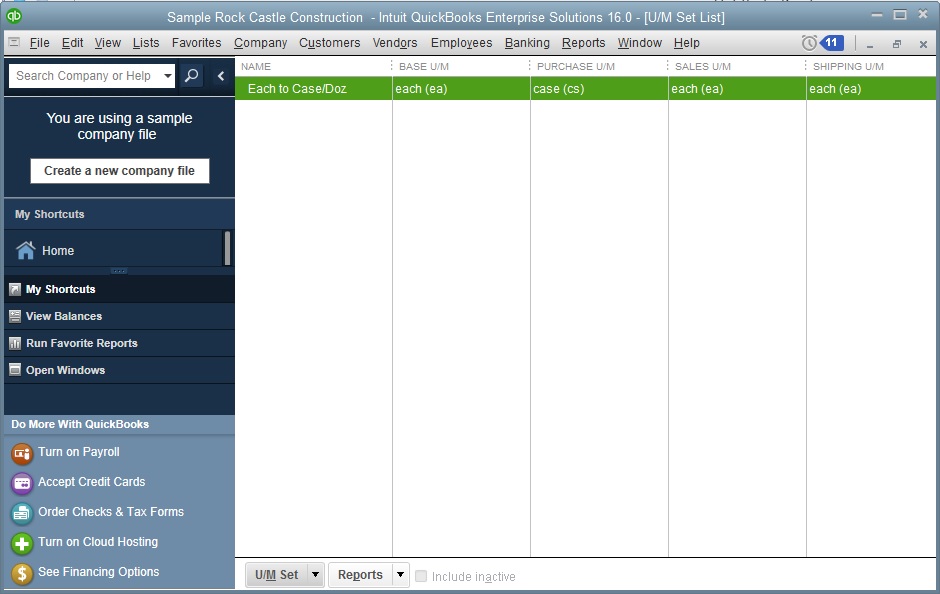Open the Vendors menu

tap(395, 43)
